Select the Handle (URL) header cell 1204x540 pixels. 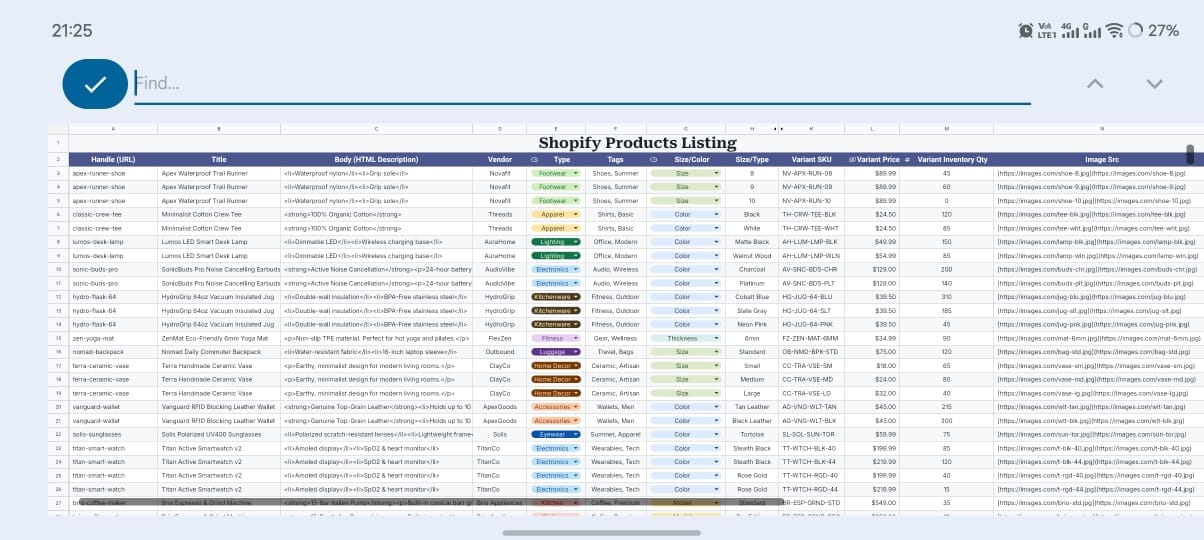[113, 159]
